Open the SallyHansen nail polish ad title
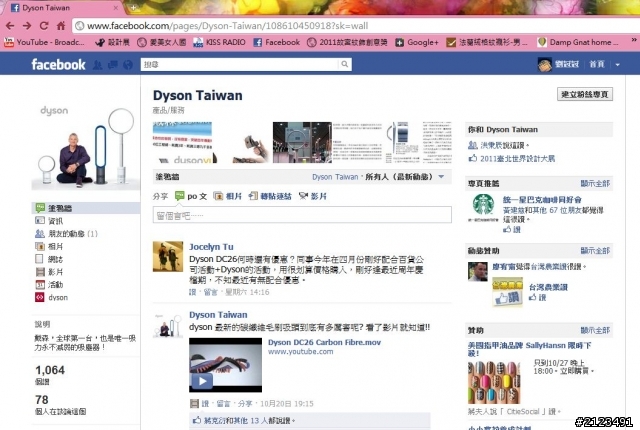This screenshot has width=640, height=430. 529,349
